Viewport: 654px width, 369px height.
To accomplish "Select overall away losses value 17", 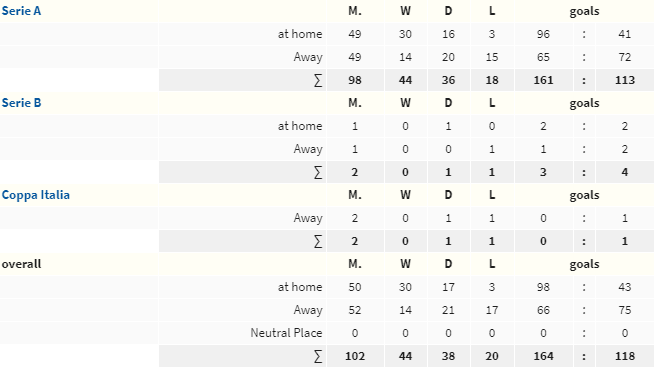I will (492, 310).
